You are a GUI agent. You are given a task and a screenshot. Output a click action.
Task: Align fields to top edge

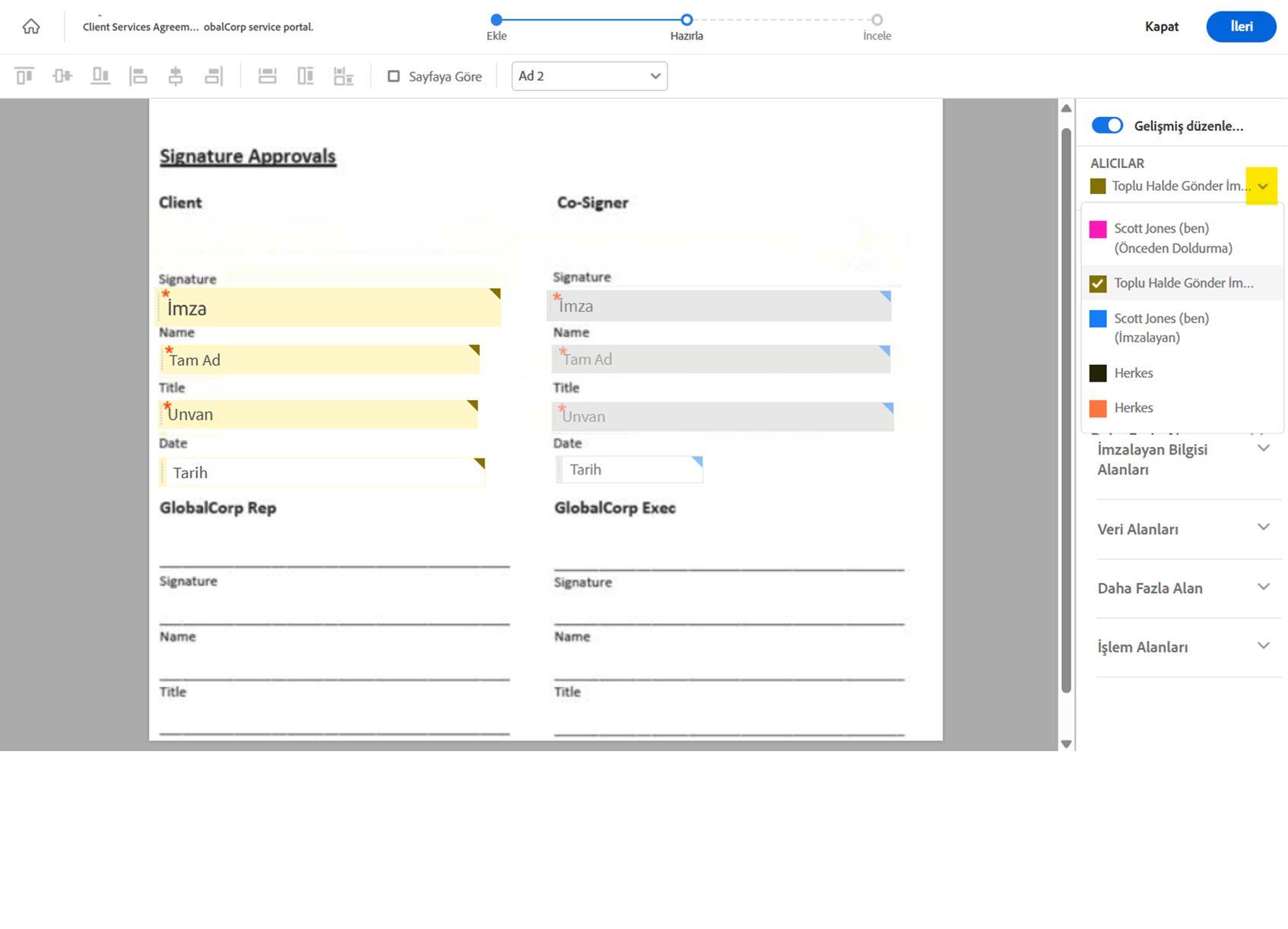tap(24, 76)
